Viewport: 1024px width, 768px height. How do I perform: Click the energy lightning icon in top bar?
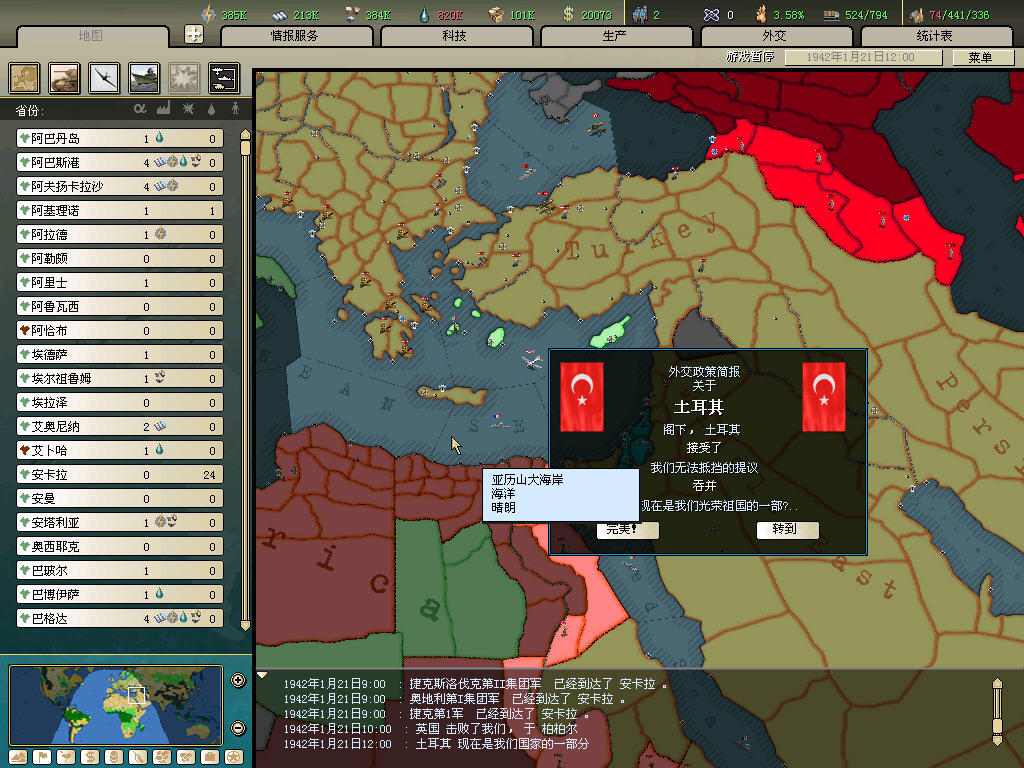click(208, 14)
